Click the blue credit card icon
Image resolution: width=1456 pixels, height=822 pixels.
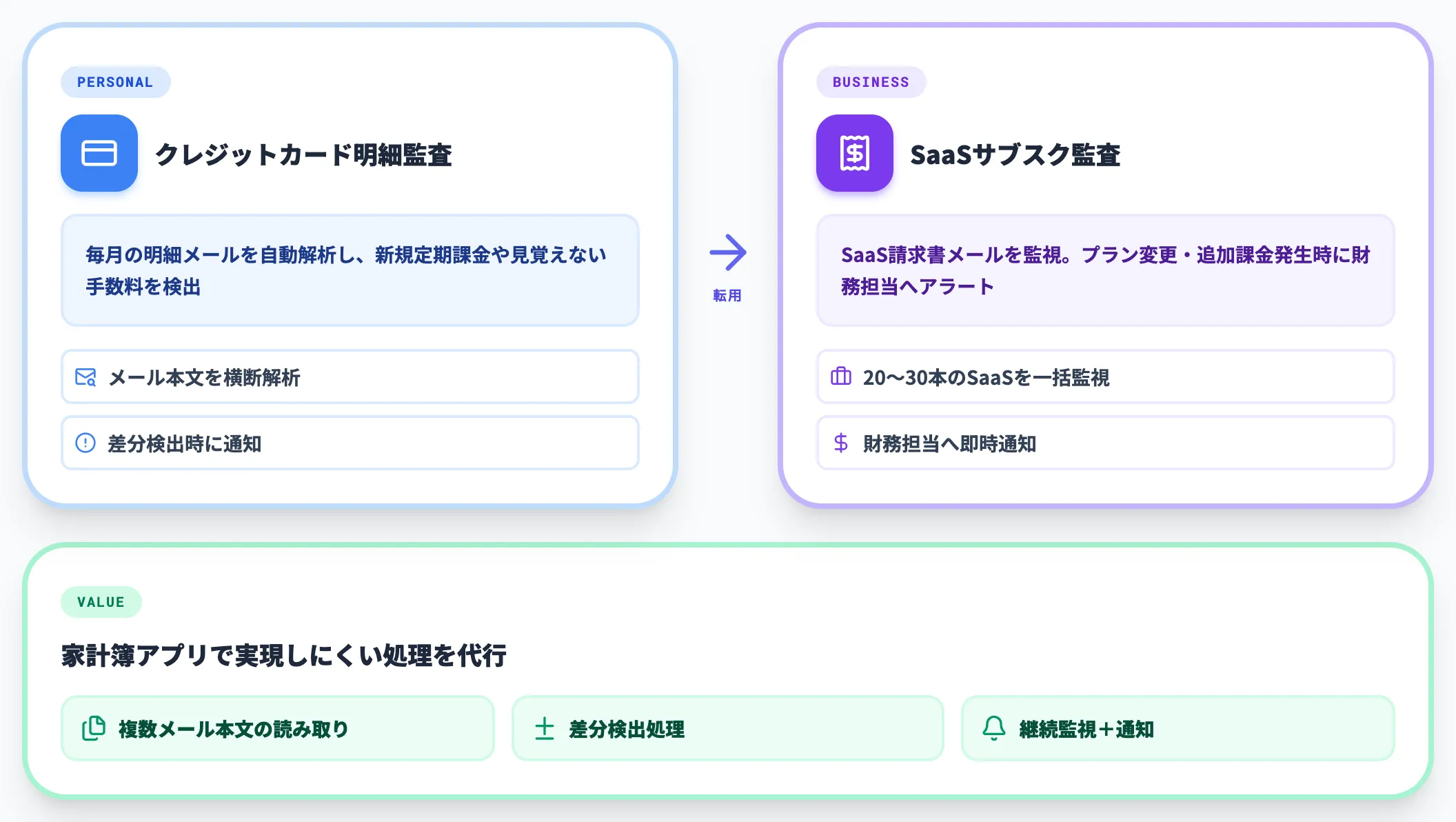point(99,153)
